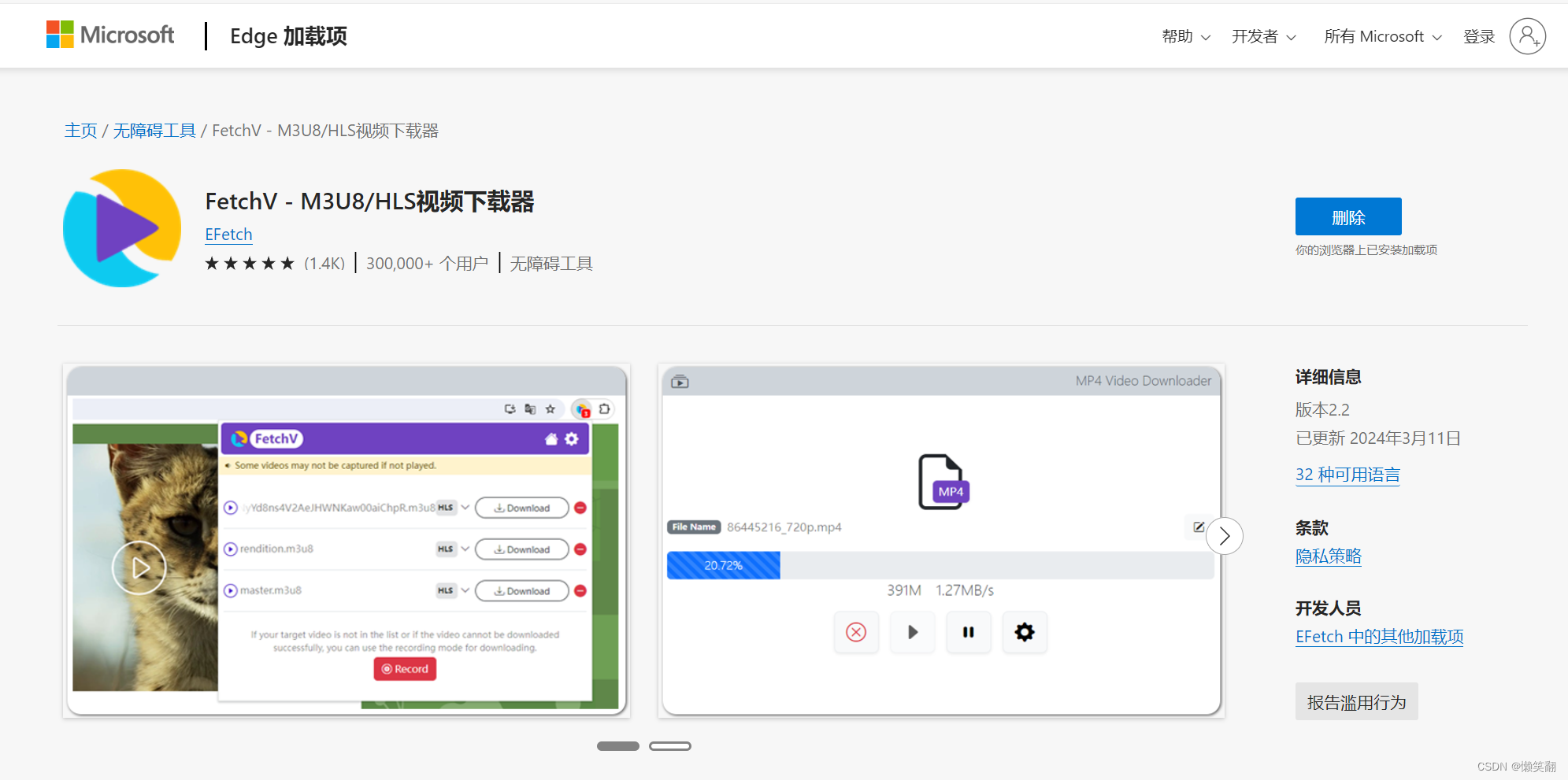The width and height of the screenshot is (1568, 780).
Task: Click the play circle before master.m3u8
Action: [231, 591]
